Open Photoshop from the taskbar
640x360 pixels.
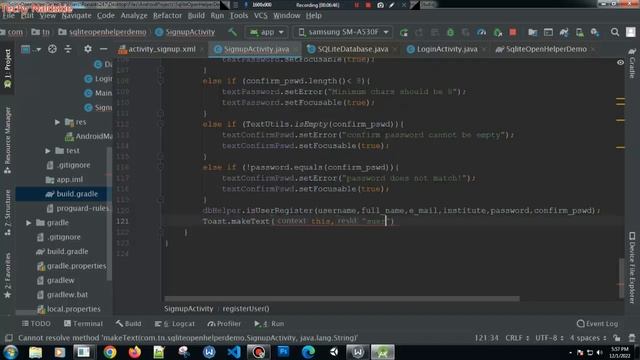coord(284,352)
